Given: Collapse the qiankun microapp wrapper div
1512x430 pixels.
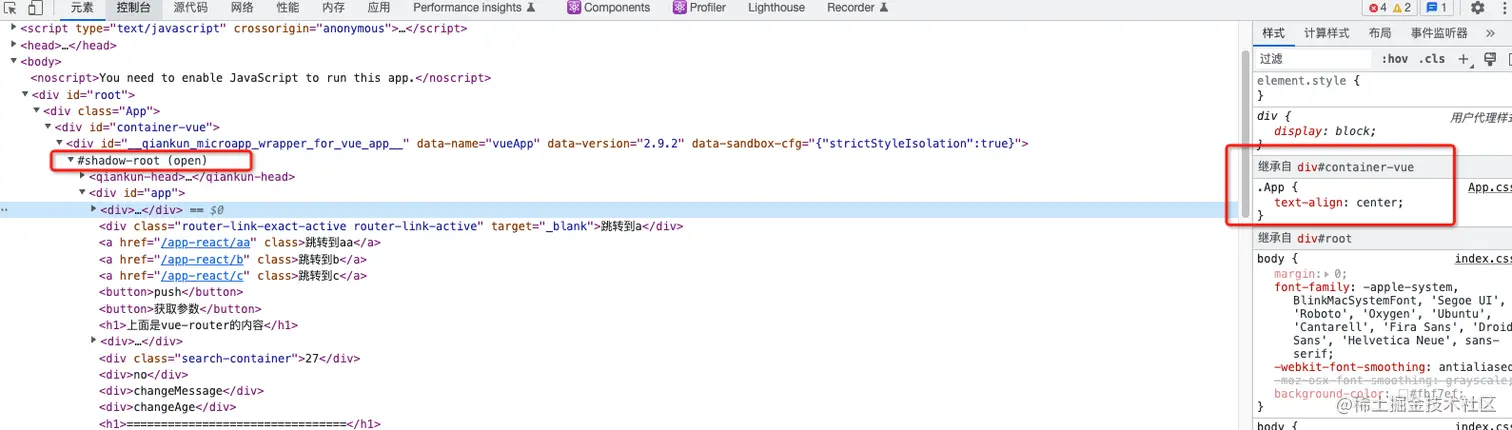Looking at the screenshot, I should coord(59,143).
